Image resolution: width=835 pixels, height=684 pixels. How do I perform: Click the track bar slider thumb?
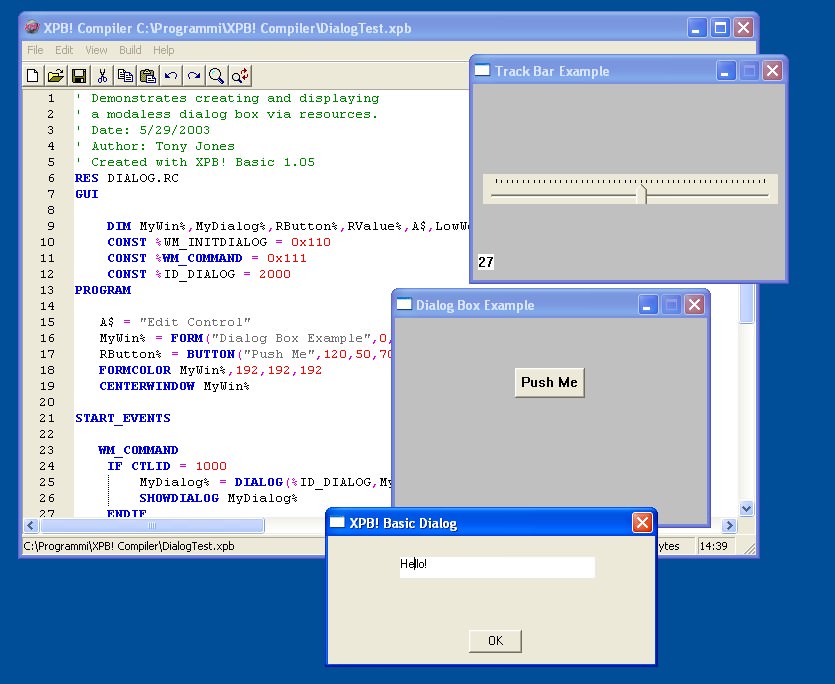point(642,194)
